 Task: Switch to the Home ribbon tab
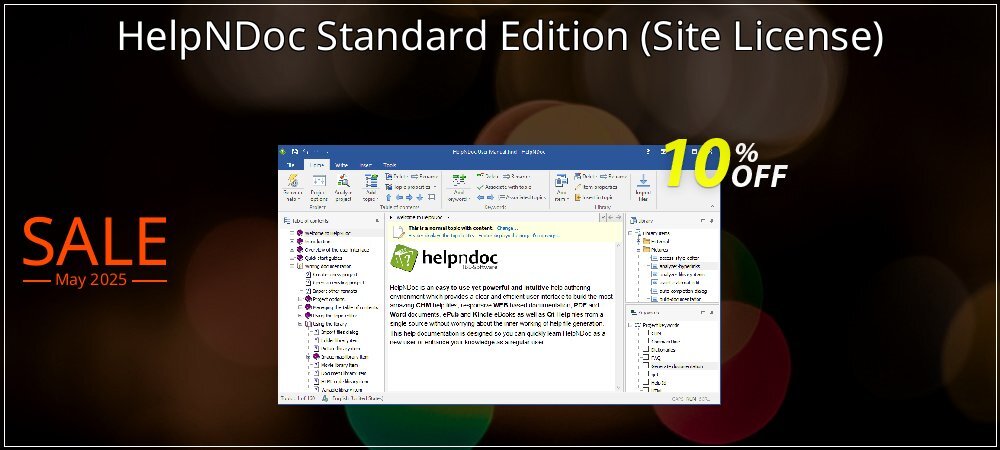point(317,164)
